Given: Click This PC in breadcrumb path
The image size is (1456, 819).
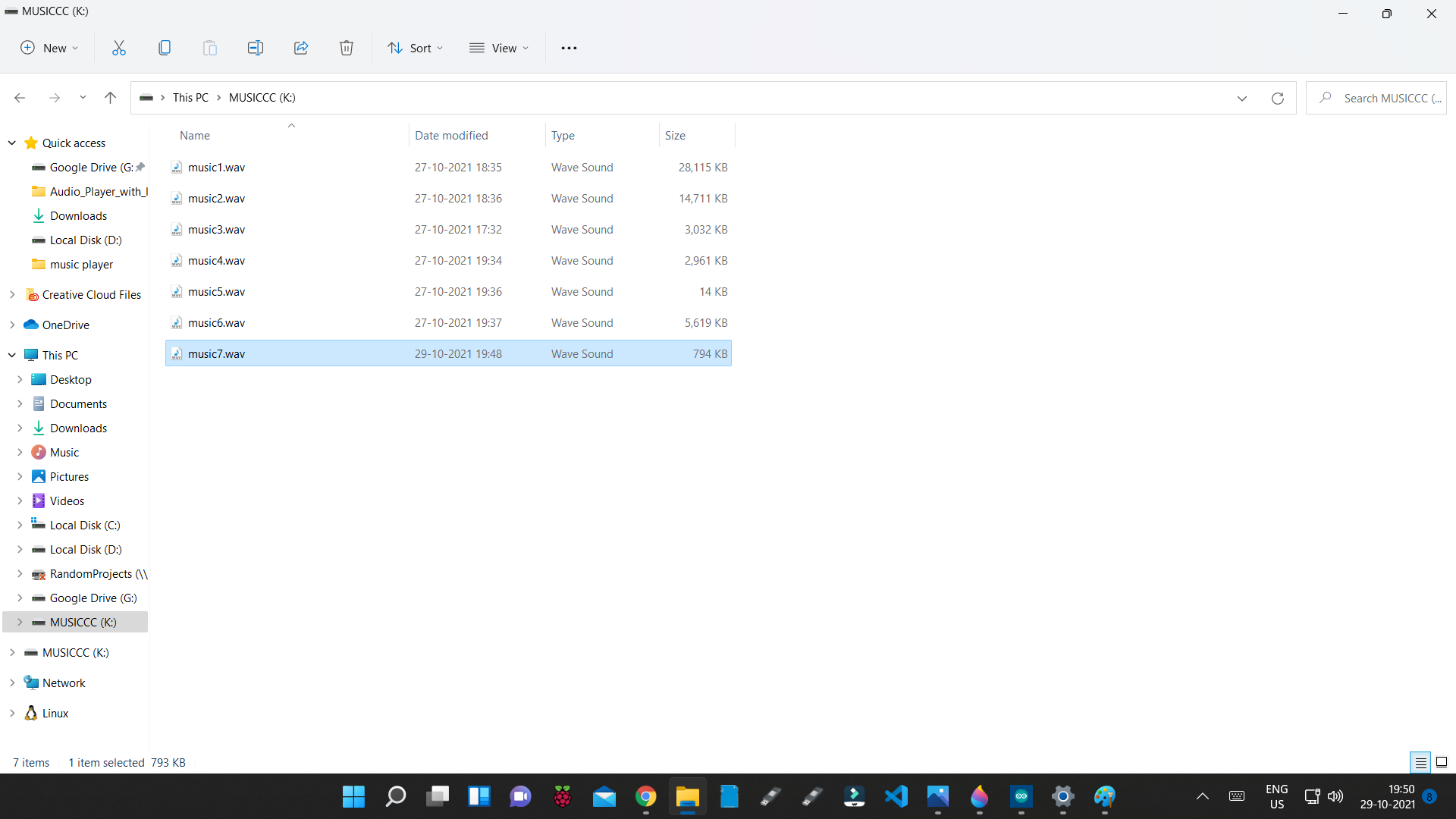Looking at the screenshot, I should tap(190, 98).
